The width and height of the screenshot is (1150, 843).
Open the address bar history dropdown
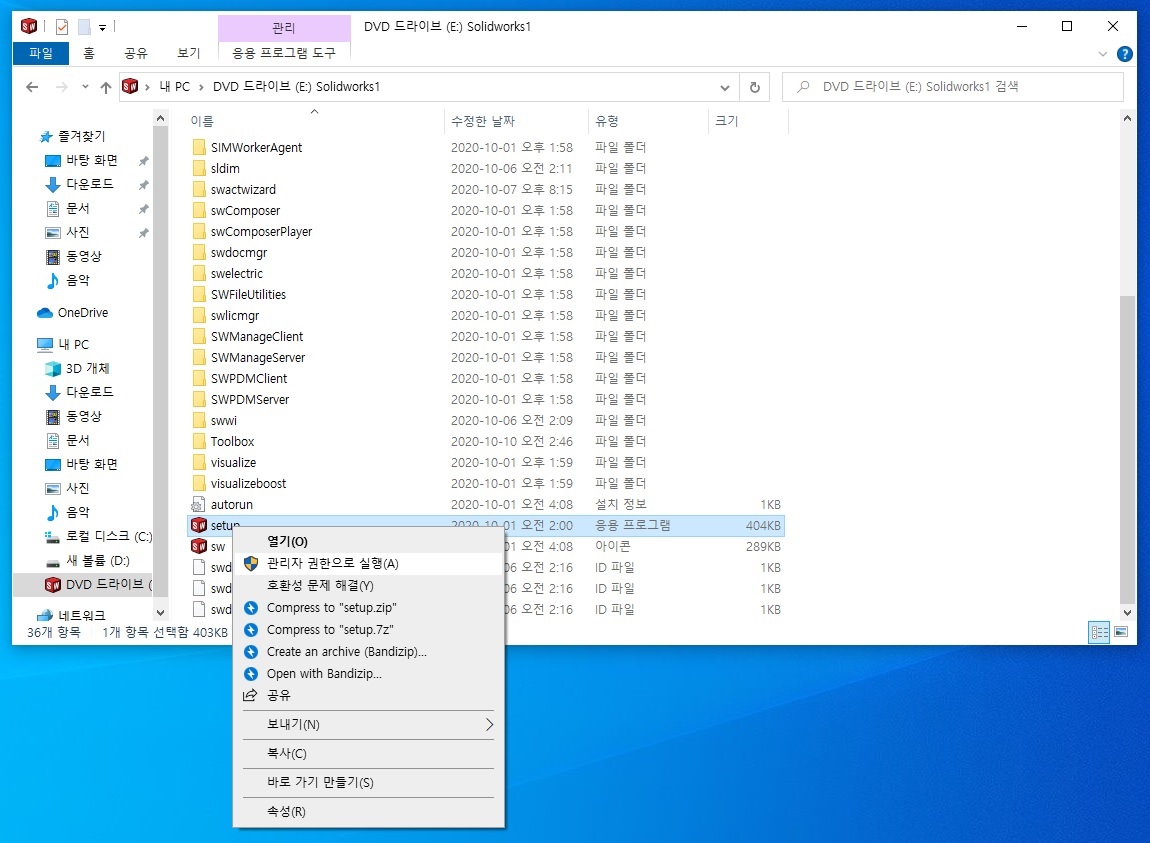click(x=725, y=87)
